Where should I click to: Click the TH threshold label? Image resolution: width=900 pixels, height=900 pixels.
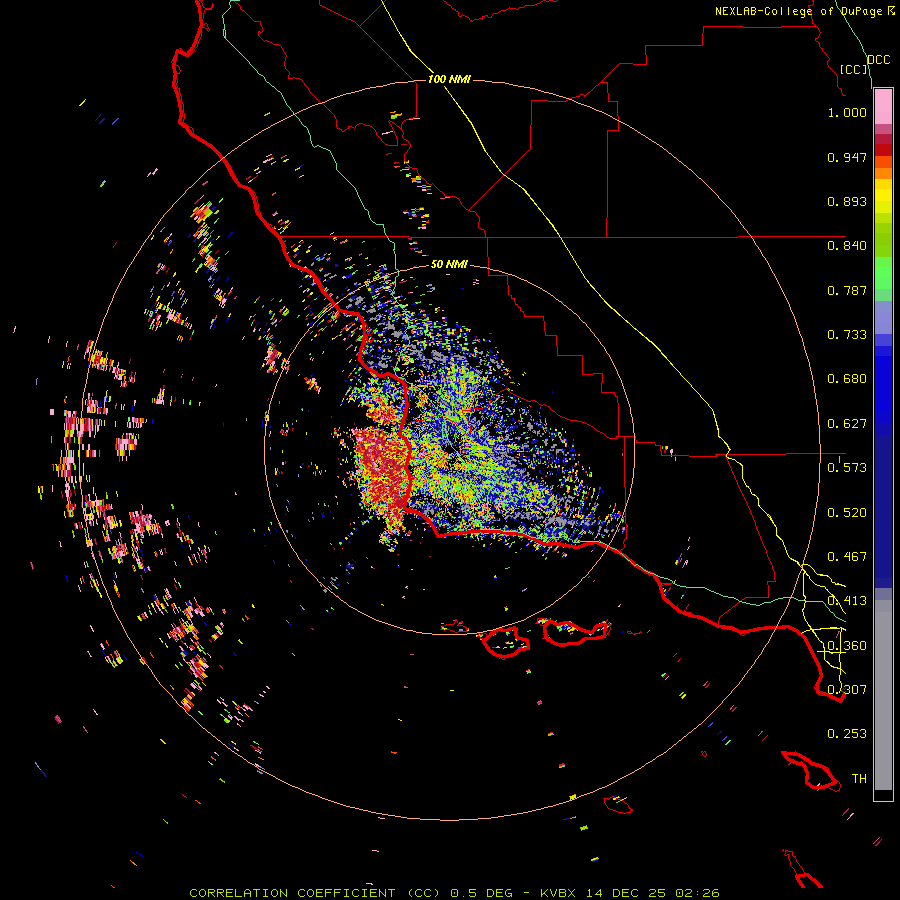pyautogui.click(x=859, y=779)
